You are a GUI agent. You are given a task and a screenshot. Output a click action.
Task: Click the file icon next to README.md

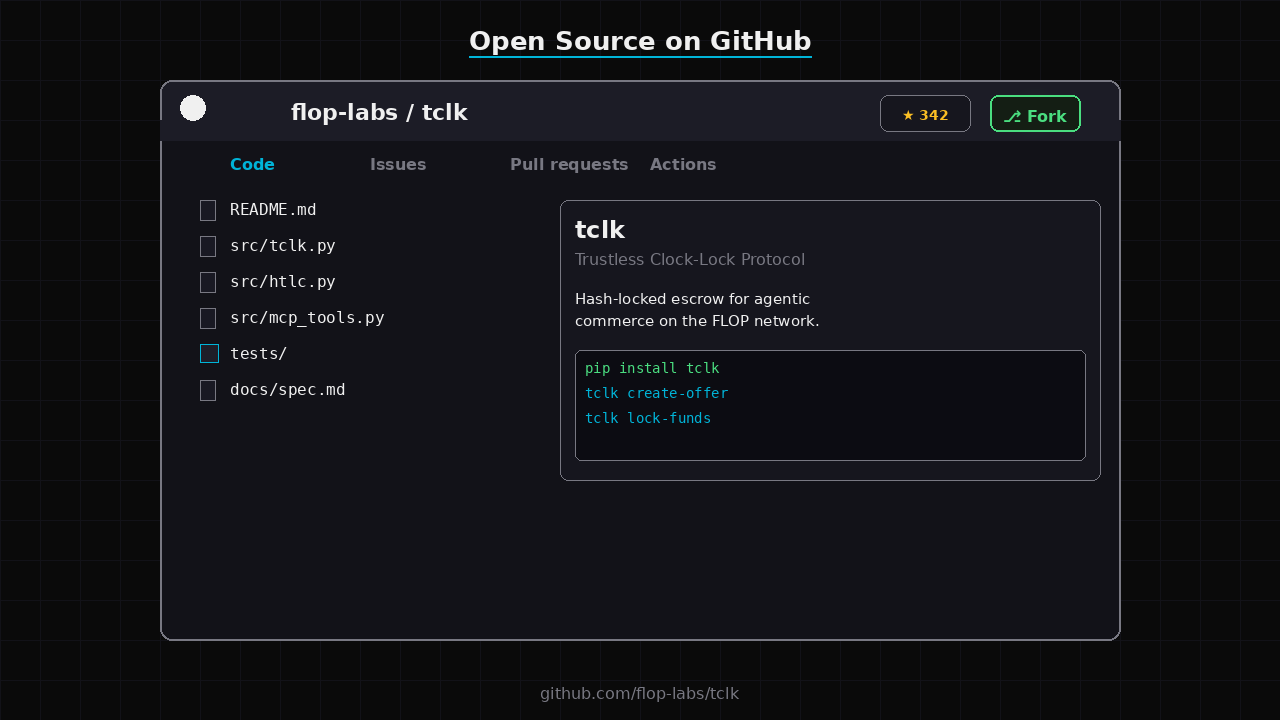pyautogui.click(x=208, y=210)
